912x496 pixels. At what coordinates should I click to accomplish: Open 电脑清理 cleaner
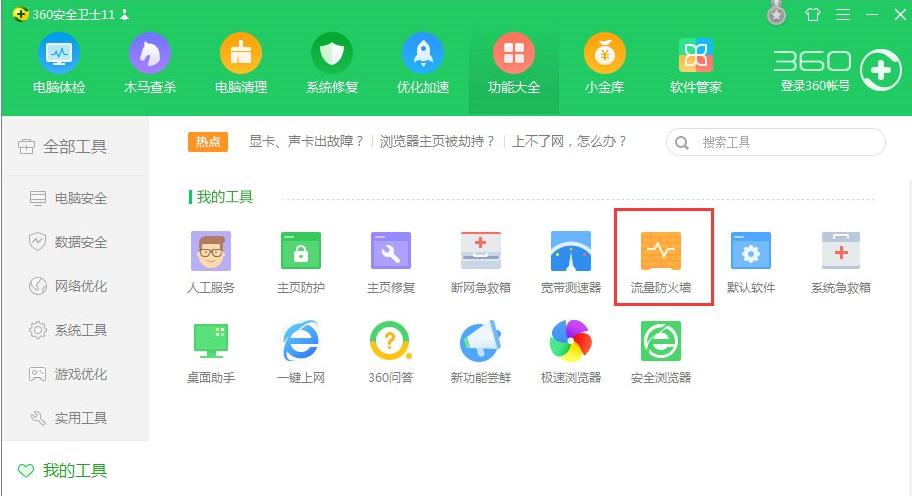tap(241, 64)
